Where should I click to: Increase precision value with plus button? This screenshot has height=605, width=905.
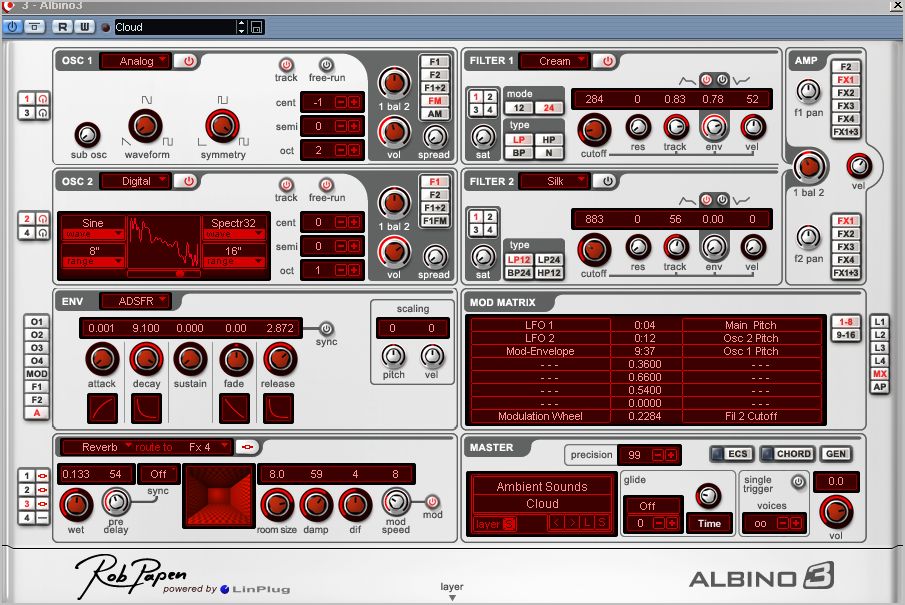[x=671, y=455]
